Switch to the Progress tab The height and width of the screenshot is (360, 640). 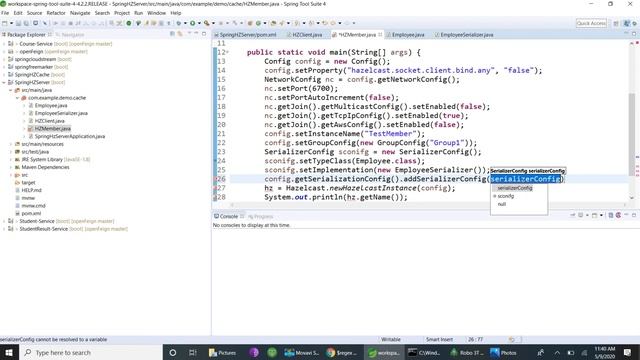click(261, 216)
